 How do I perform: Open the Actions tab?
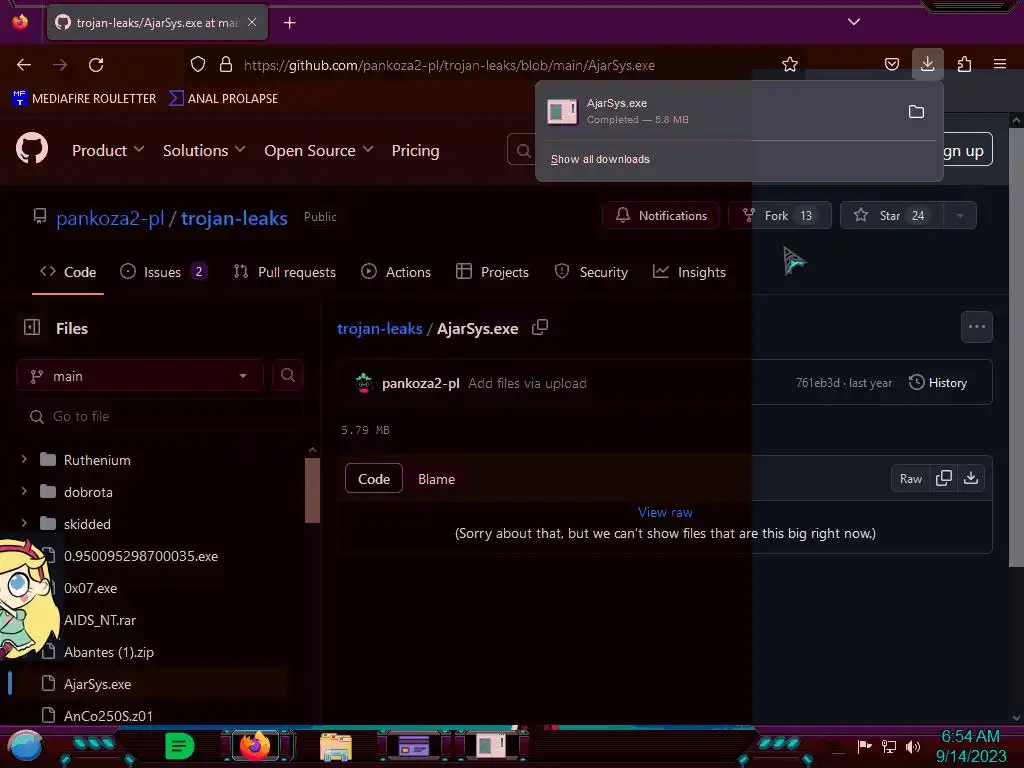(396, 272)
